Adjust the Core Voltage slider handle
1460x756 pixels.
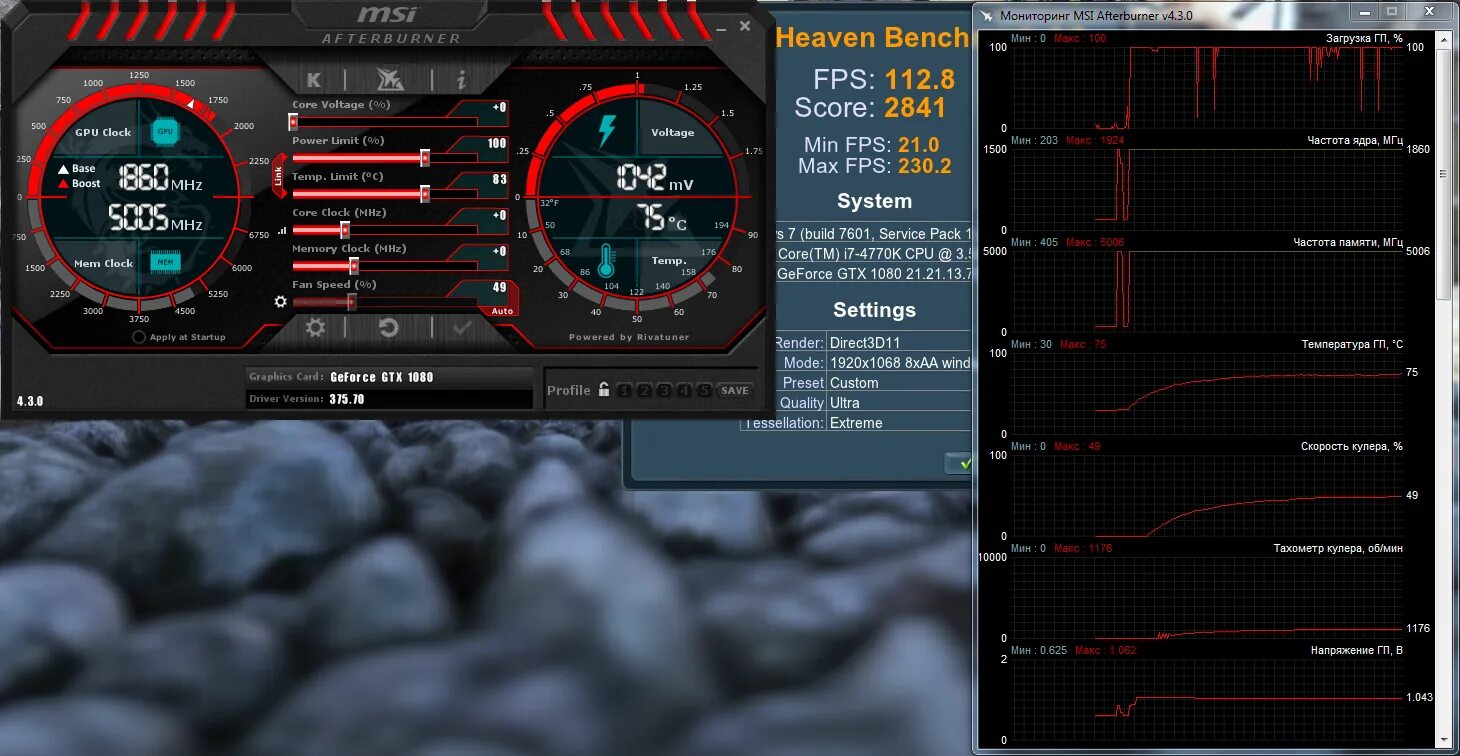click(293, 122)
